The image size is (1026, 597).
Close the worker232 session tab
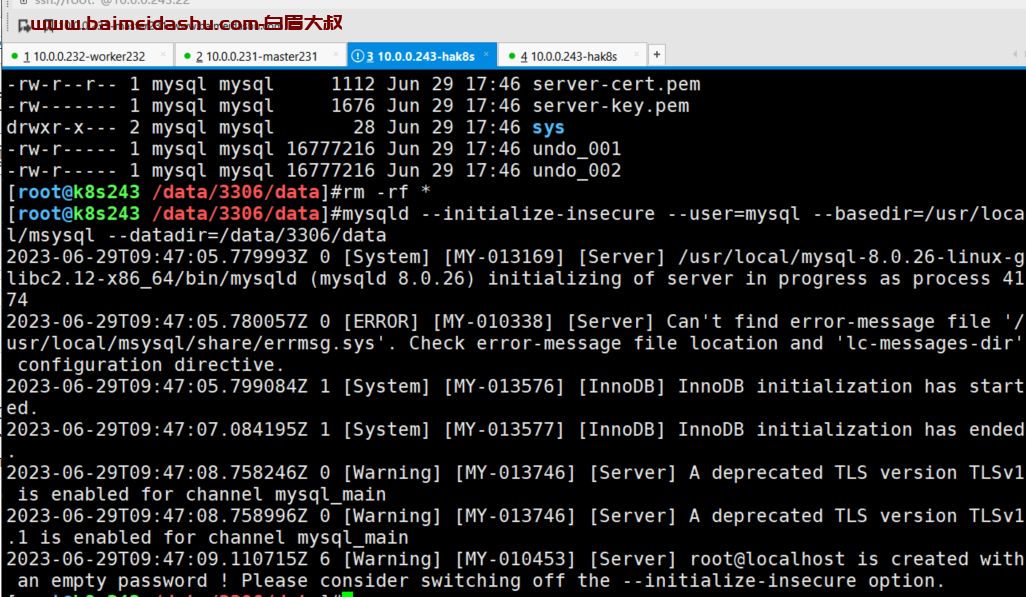(x=163, y=55)
